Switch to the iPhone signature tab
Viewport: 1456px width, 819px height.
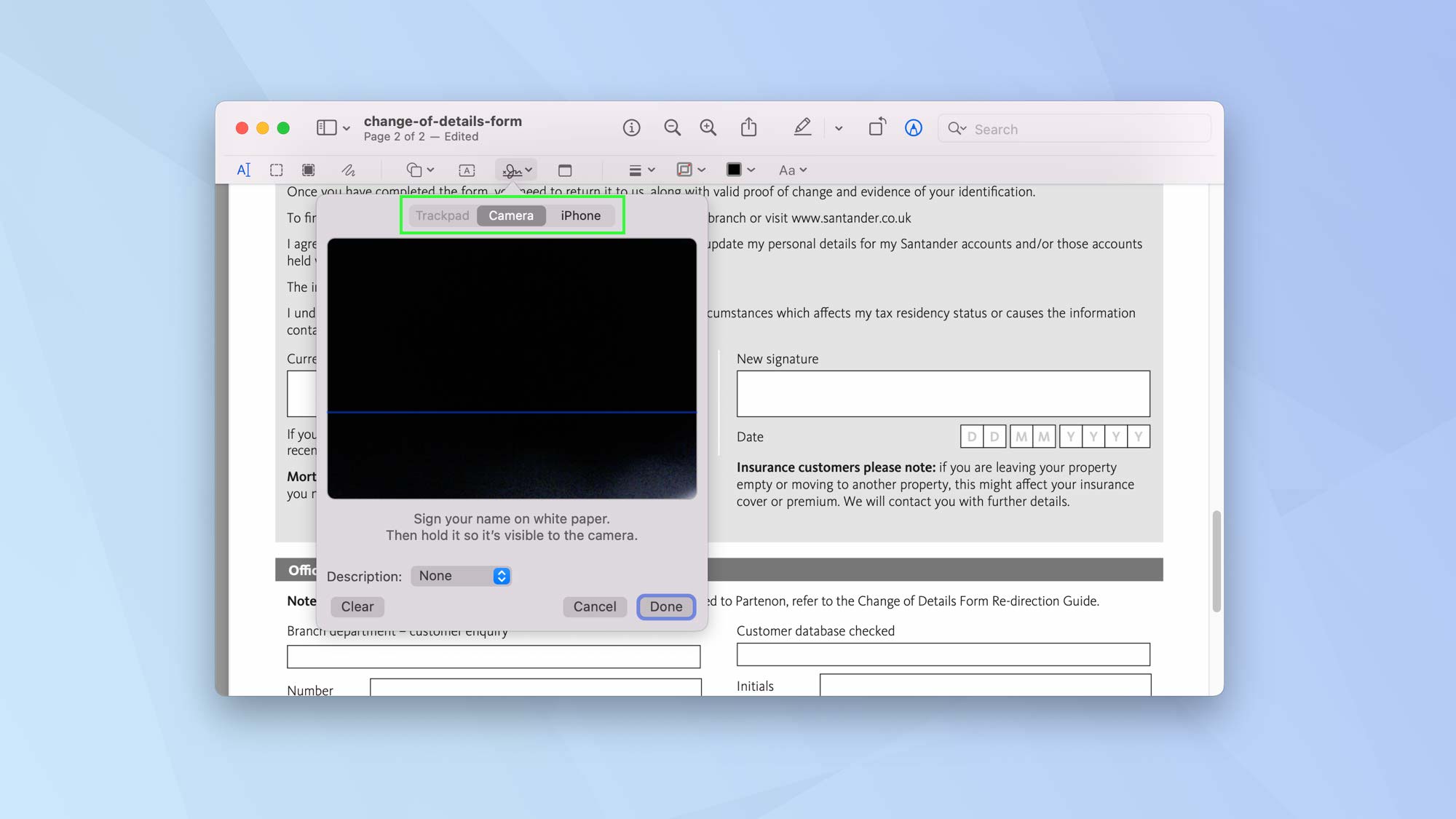[580, 215]
